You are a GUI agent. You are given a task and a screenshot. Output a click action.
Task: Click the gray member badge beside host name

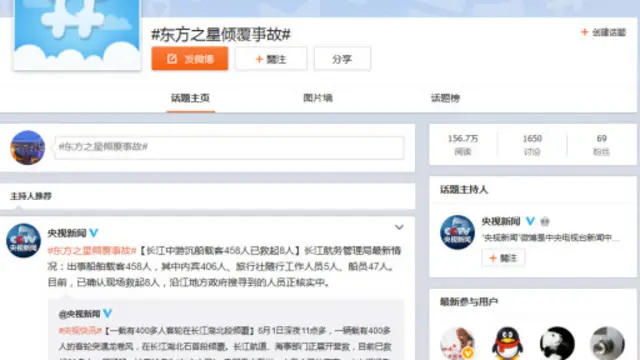[x=545, y=222]
